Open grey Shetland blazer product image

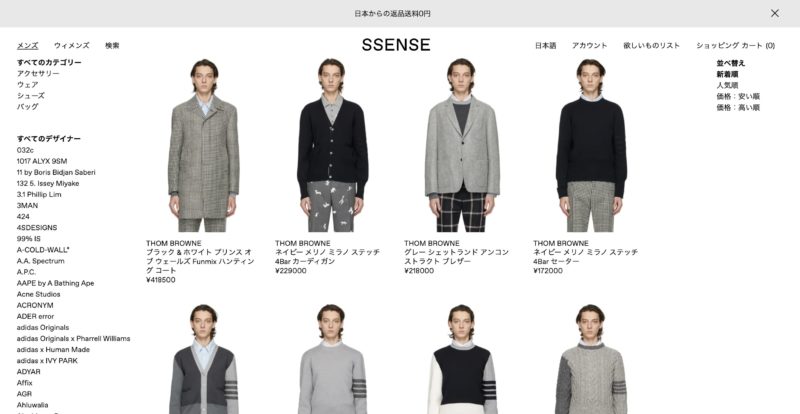pyautogui.click(x=462, y=145)
